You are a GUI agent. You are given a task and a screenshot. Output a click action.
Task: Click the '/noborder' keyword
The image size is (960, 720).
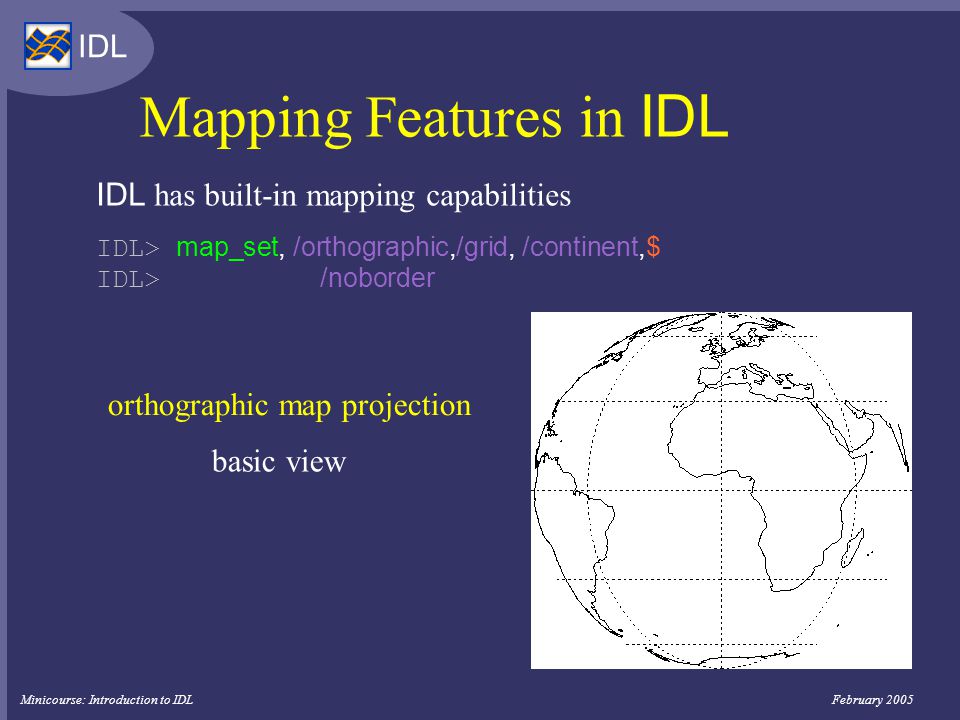pos(377,278)
